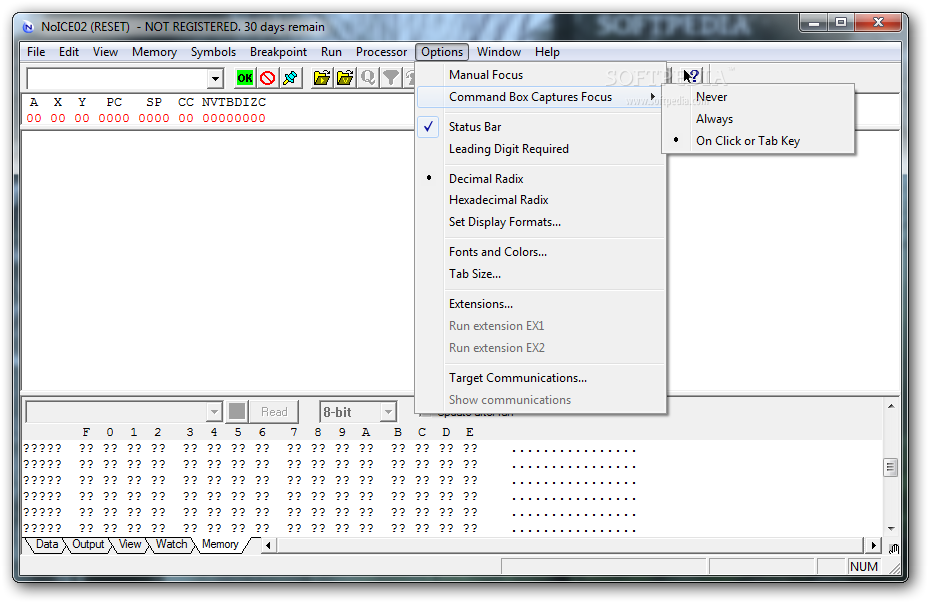Open the Breakpoint menu

tap(278, 52)
